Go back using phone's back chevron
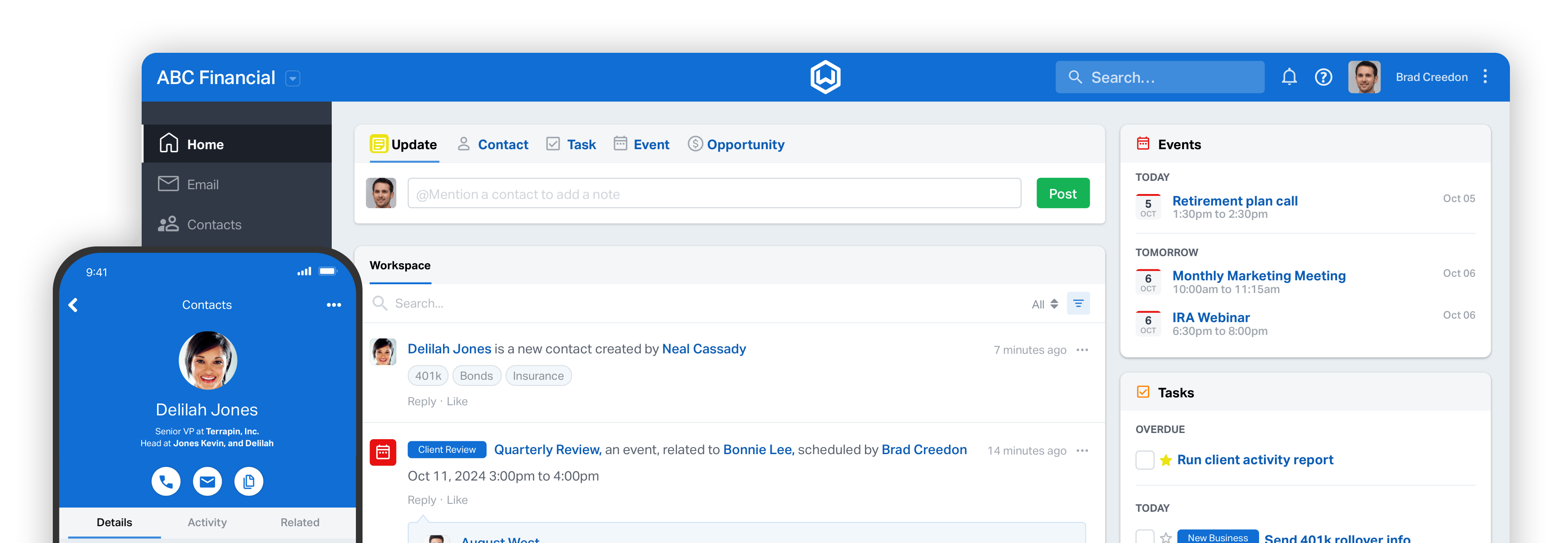 (x=73, y=305)
